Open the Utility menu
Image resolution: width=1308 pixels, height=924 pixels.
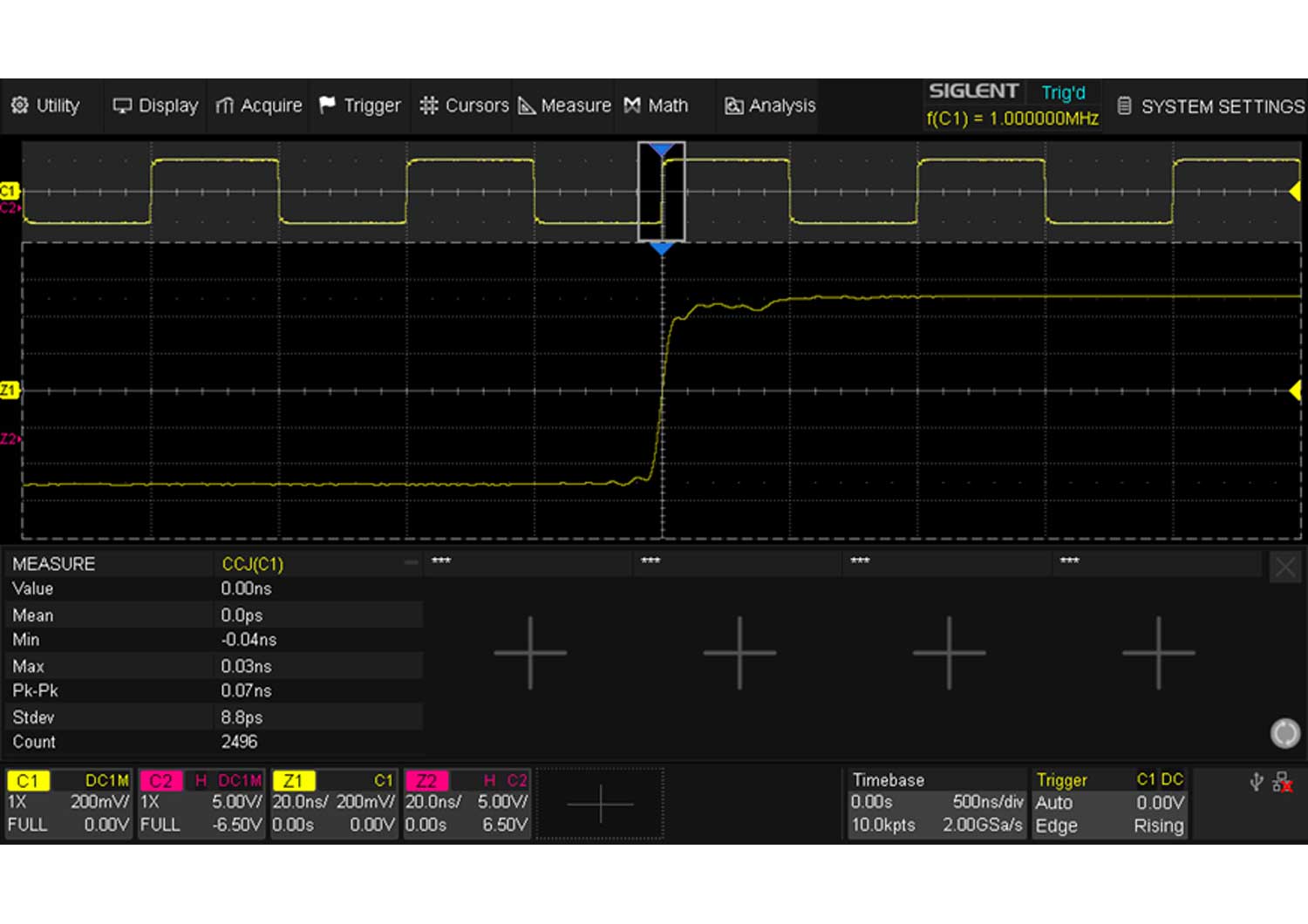point(45,105)
